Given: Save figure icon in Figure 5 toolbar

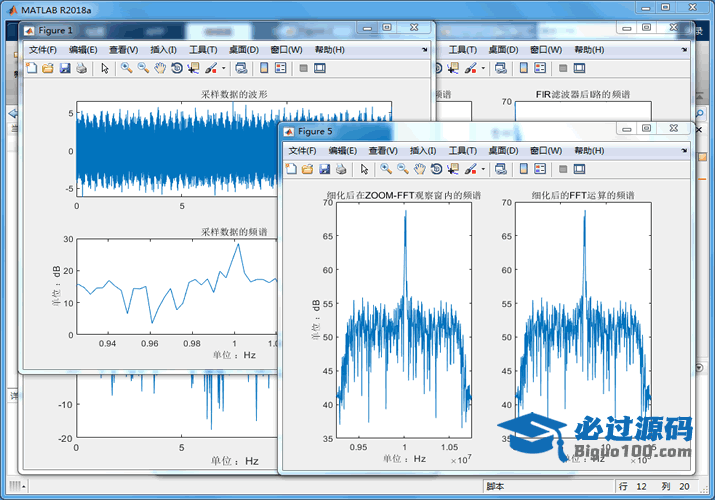Looking at the screenshot, I should tap(324, 169).
